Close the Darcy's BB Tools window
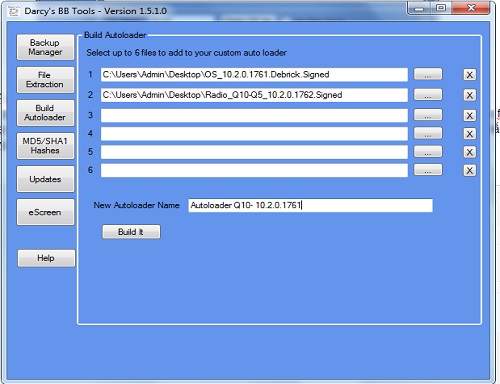 471,8
